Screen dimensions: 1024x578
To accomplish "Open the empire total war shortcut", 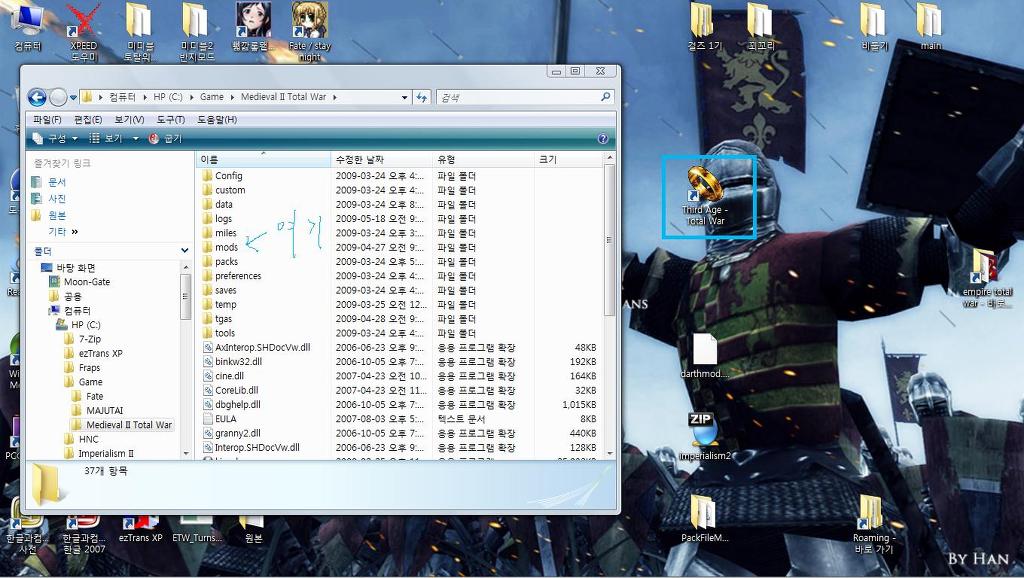I will click(x=986, y=278).
